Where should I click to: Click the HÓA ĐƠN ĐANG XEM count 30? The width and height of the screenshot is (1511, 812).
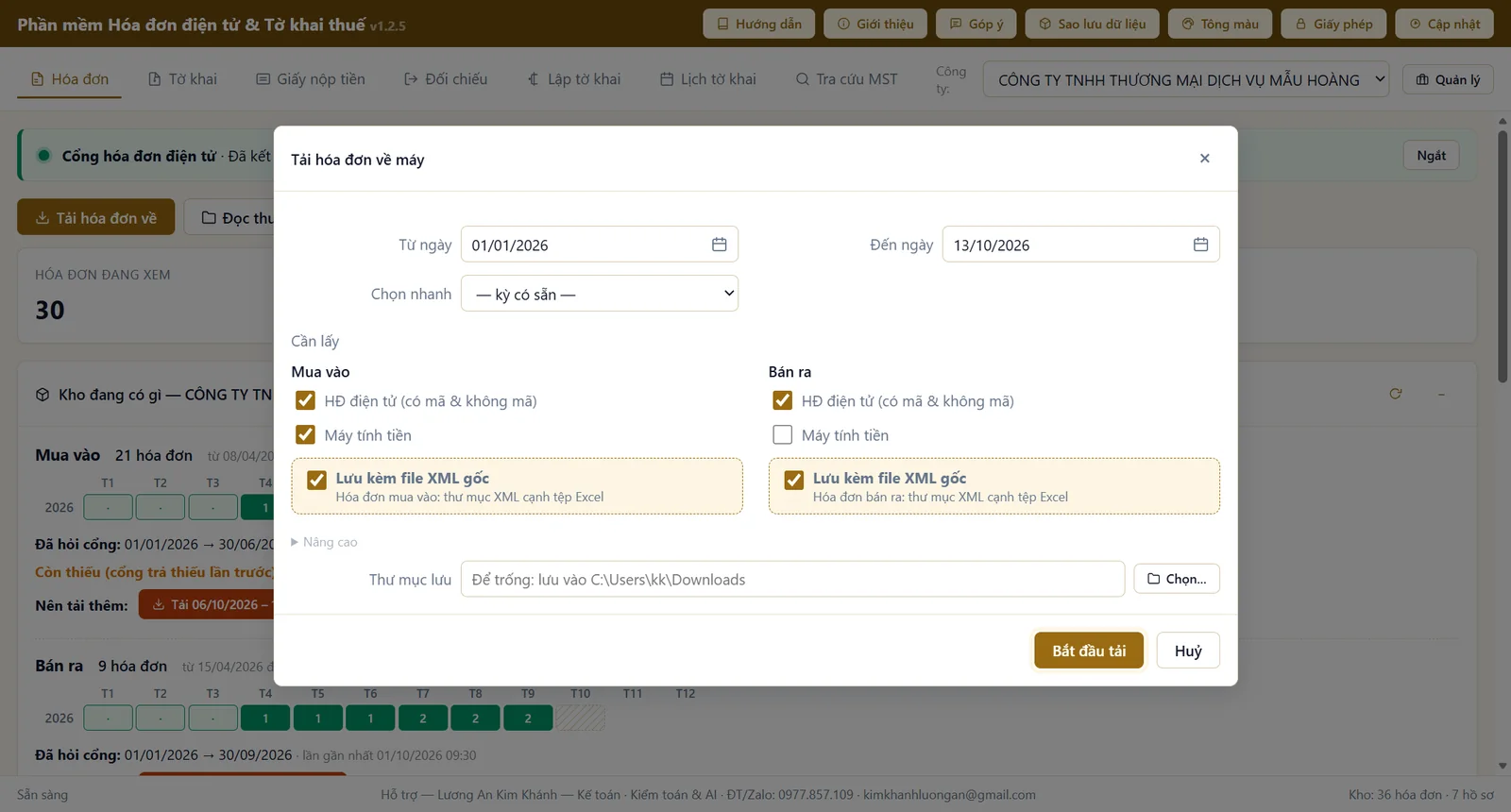pos(50,310)
